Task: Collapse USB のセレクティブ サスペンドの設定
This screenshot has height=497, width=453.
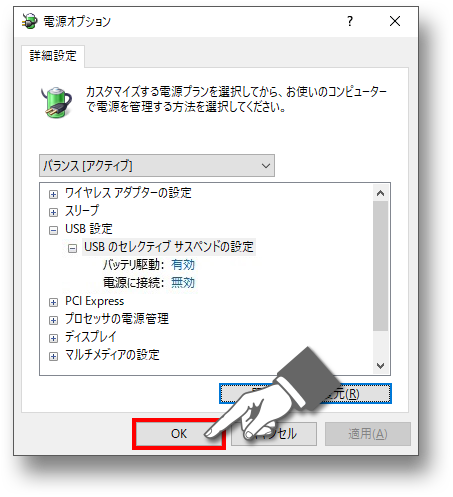Action: pyautogui.click(x=72, y=248)
